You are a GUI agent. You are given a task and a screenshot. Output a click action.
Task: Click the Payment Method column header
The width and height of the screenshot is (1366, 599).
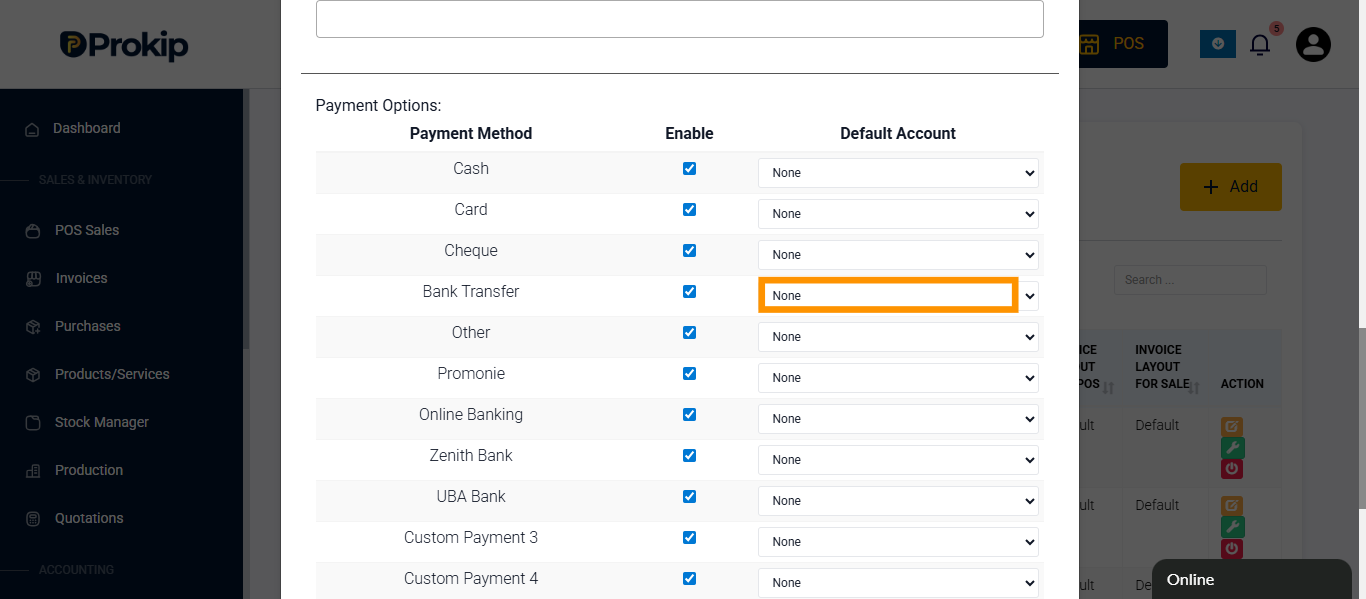coord(471,133)
